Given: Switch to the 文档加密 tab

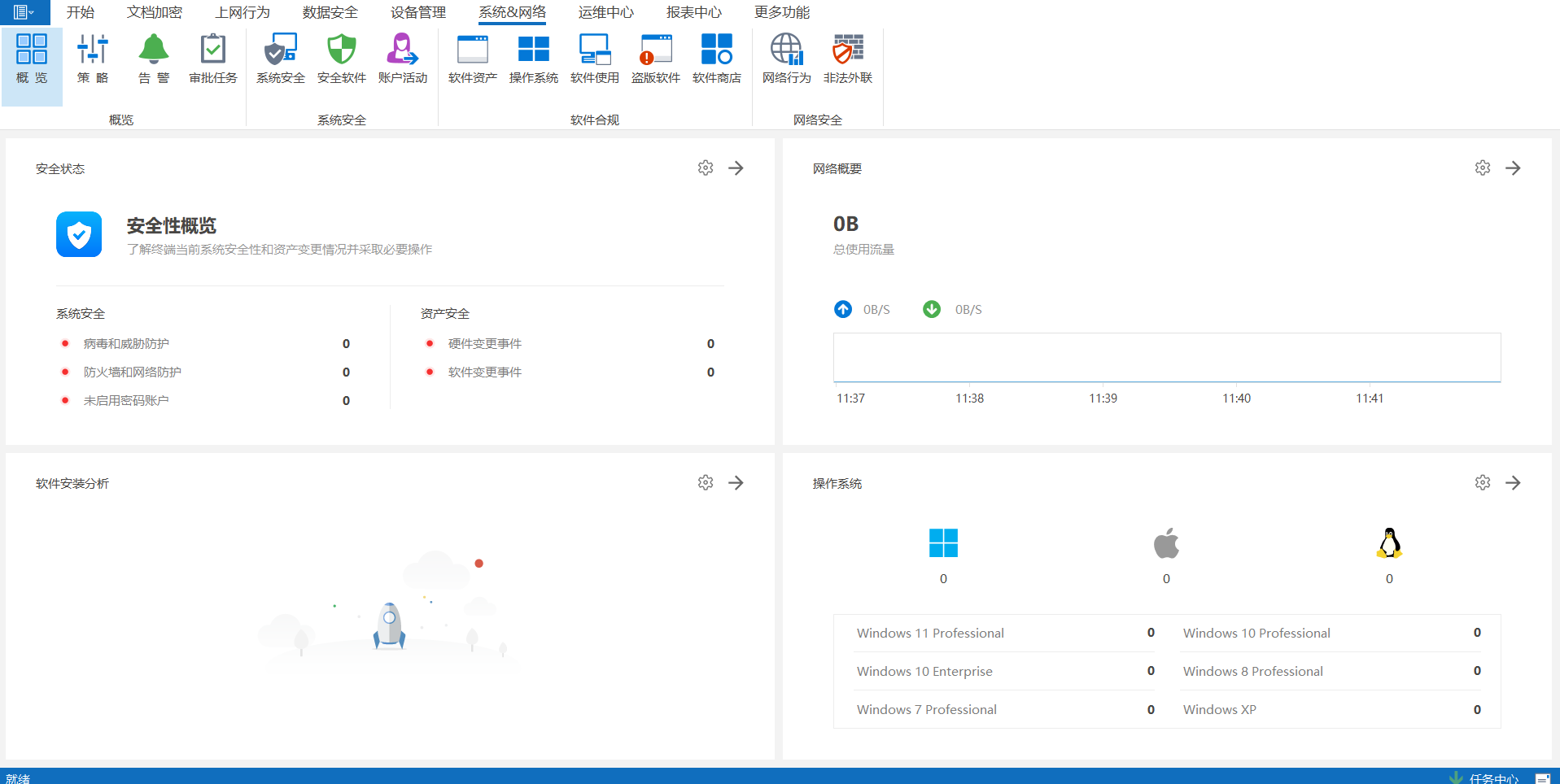Looking at the screenshot, I should click(155, 12).
